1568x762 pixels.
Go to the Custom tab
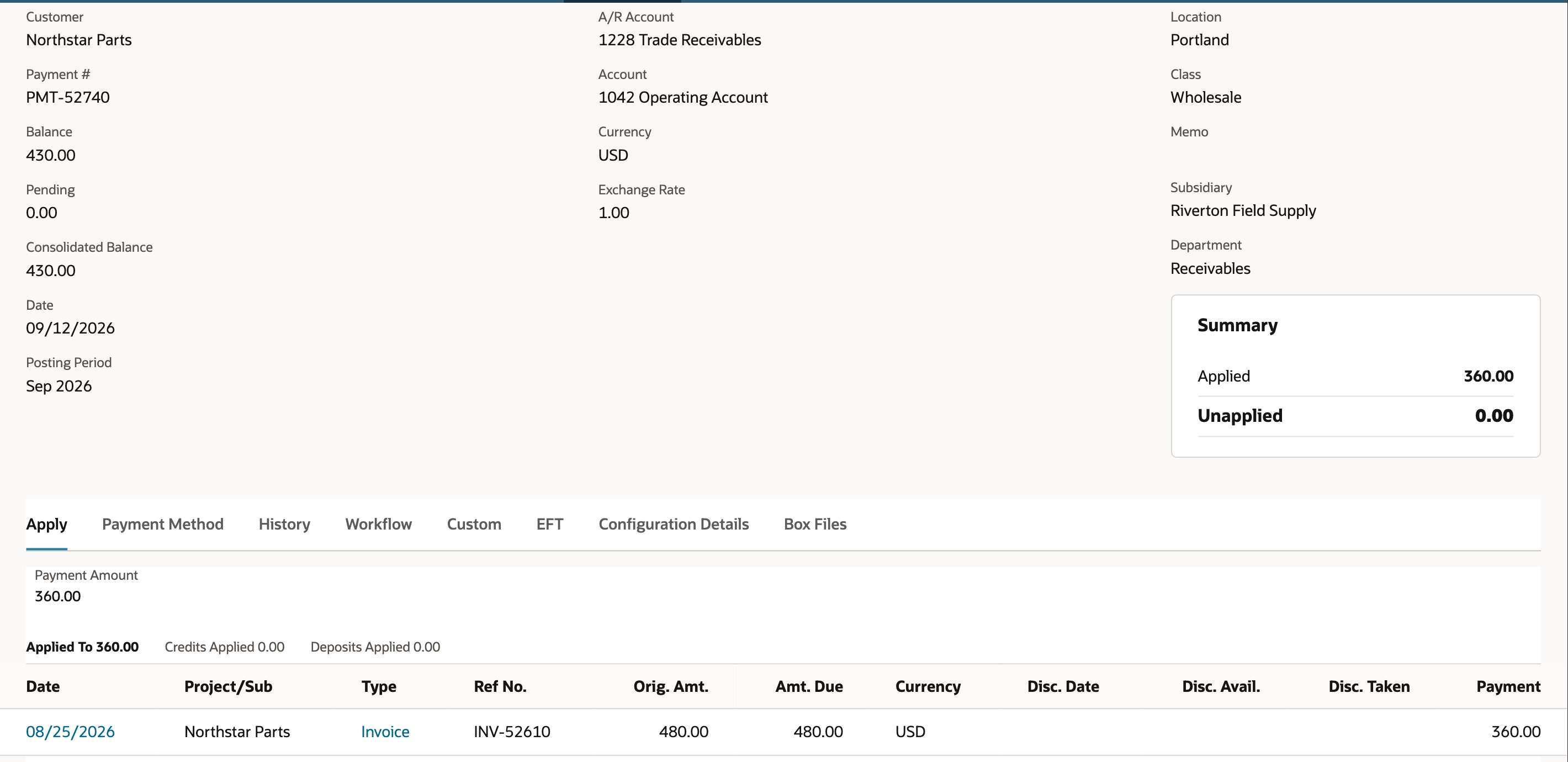tap(474, 524)
